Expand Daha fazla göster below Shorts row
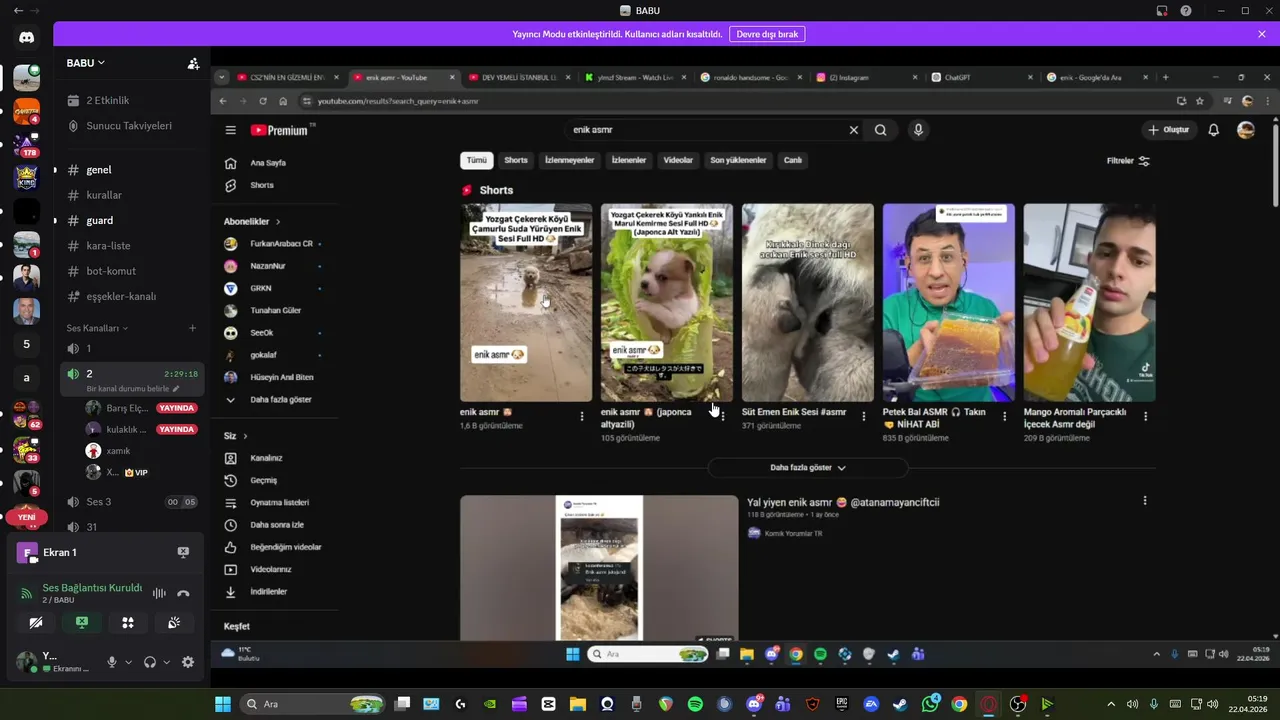 (808, 467)
